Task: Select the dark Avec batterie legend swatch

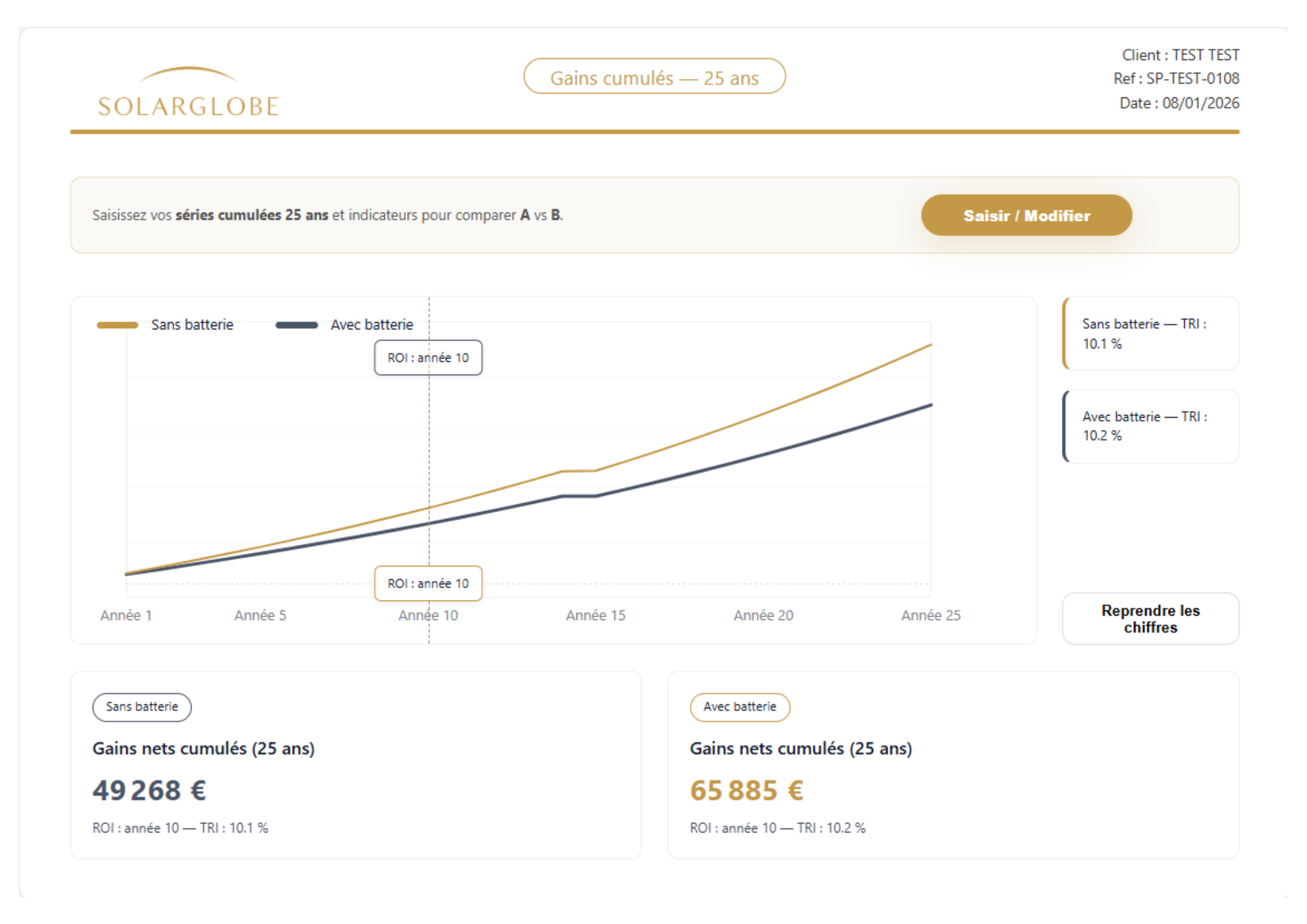Action: (x=297, y=324)
